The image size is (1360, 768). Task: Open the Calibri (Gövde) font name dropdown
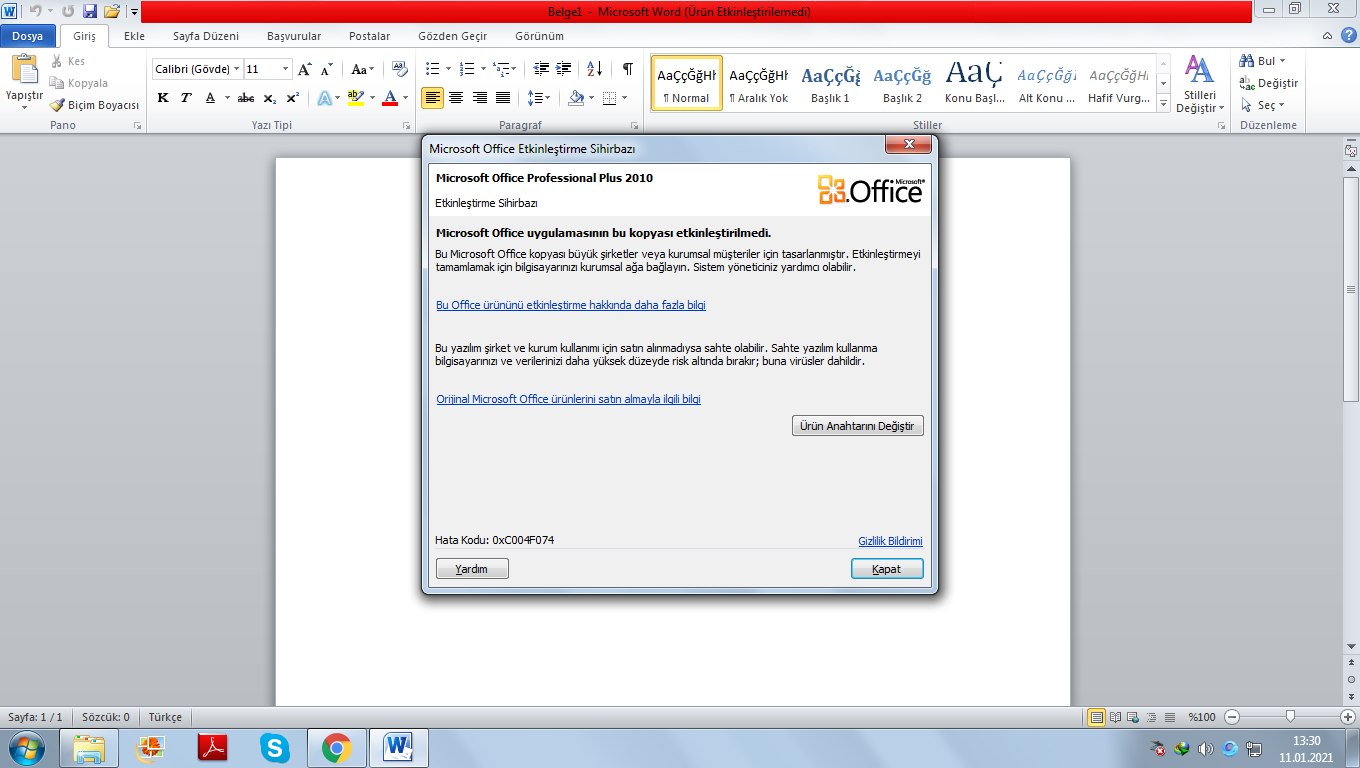pos(237,69)
